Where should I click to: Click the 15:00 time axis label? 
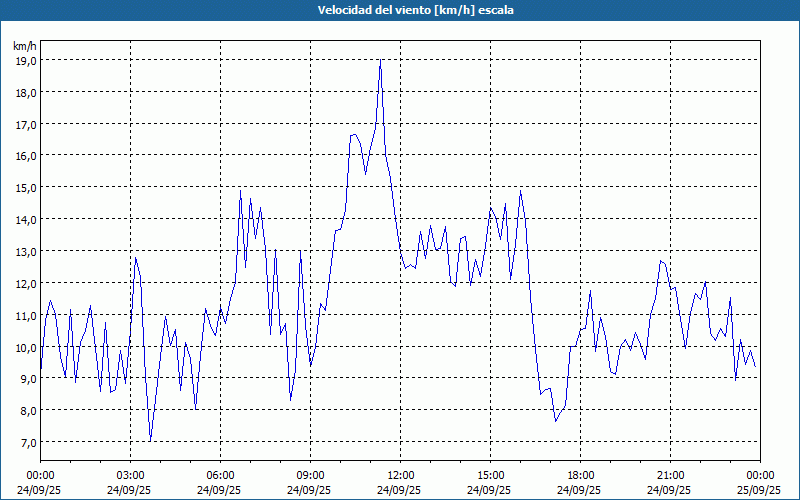pos(490,475)
